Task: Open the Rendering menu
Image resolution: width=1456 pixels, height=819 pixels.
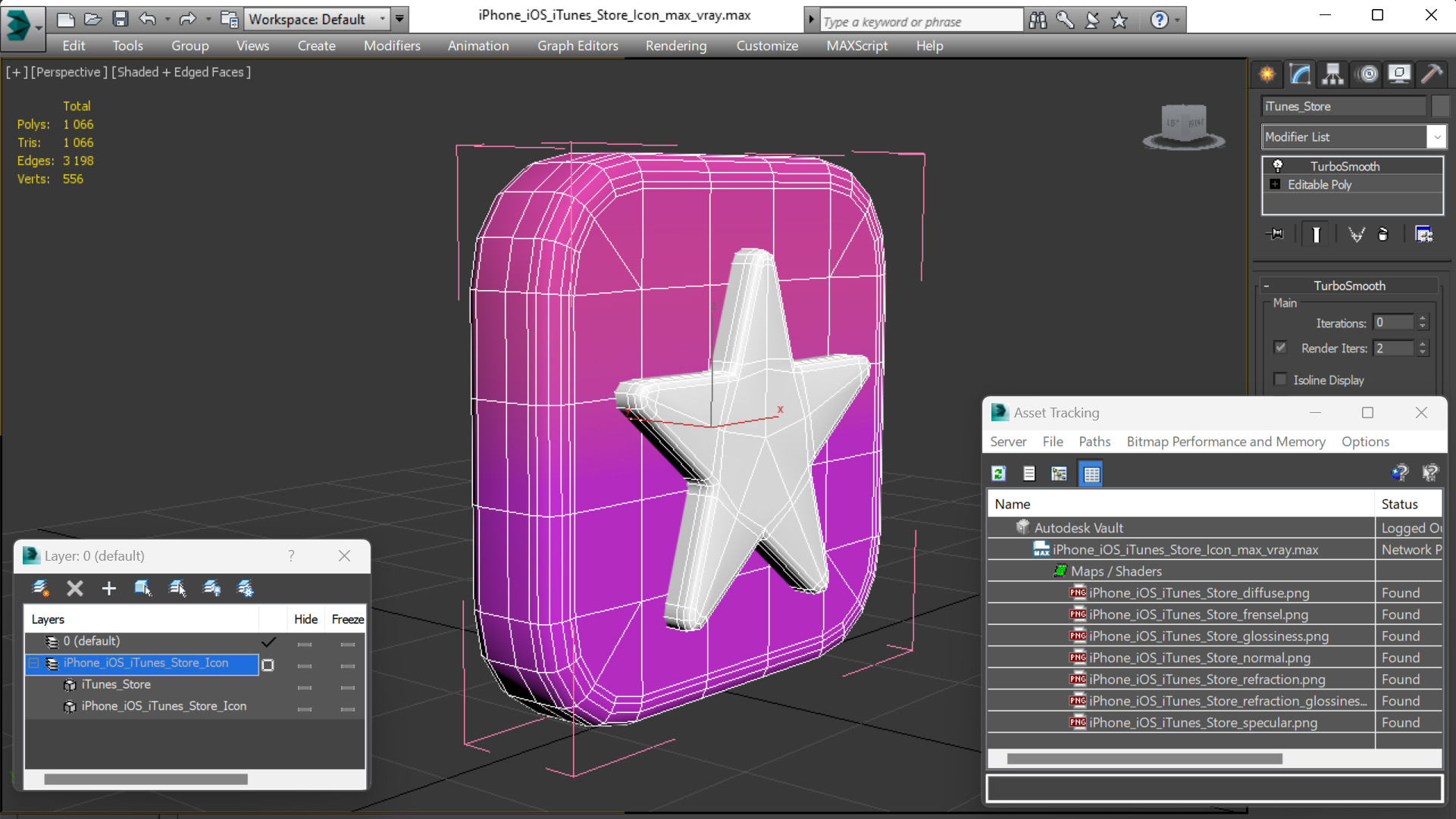Action: tap(676, 45)
